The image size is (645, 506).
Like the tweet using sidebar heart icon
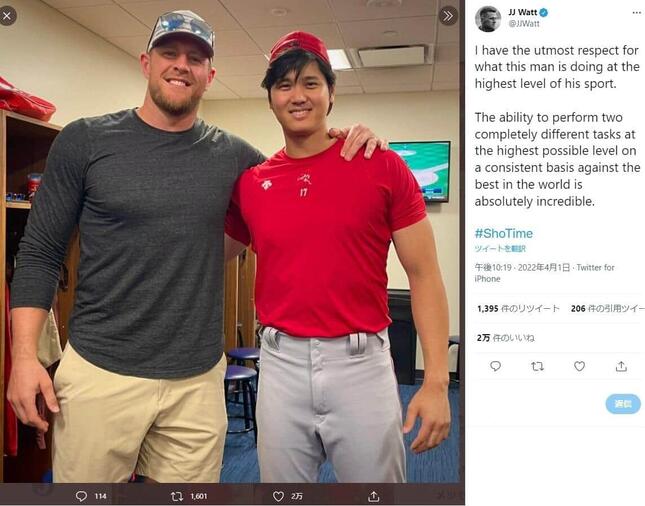(579, 367)
